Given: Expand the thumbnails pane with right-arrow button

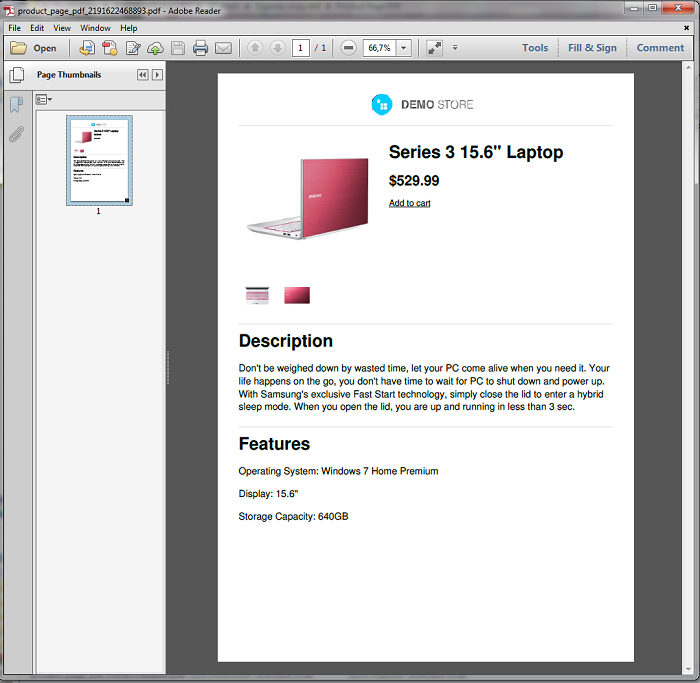Looking at the screenshot, I should click(157, 75).
